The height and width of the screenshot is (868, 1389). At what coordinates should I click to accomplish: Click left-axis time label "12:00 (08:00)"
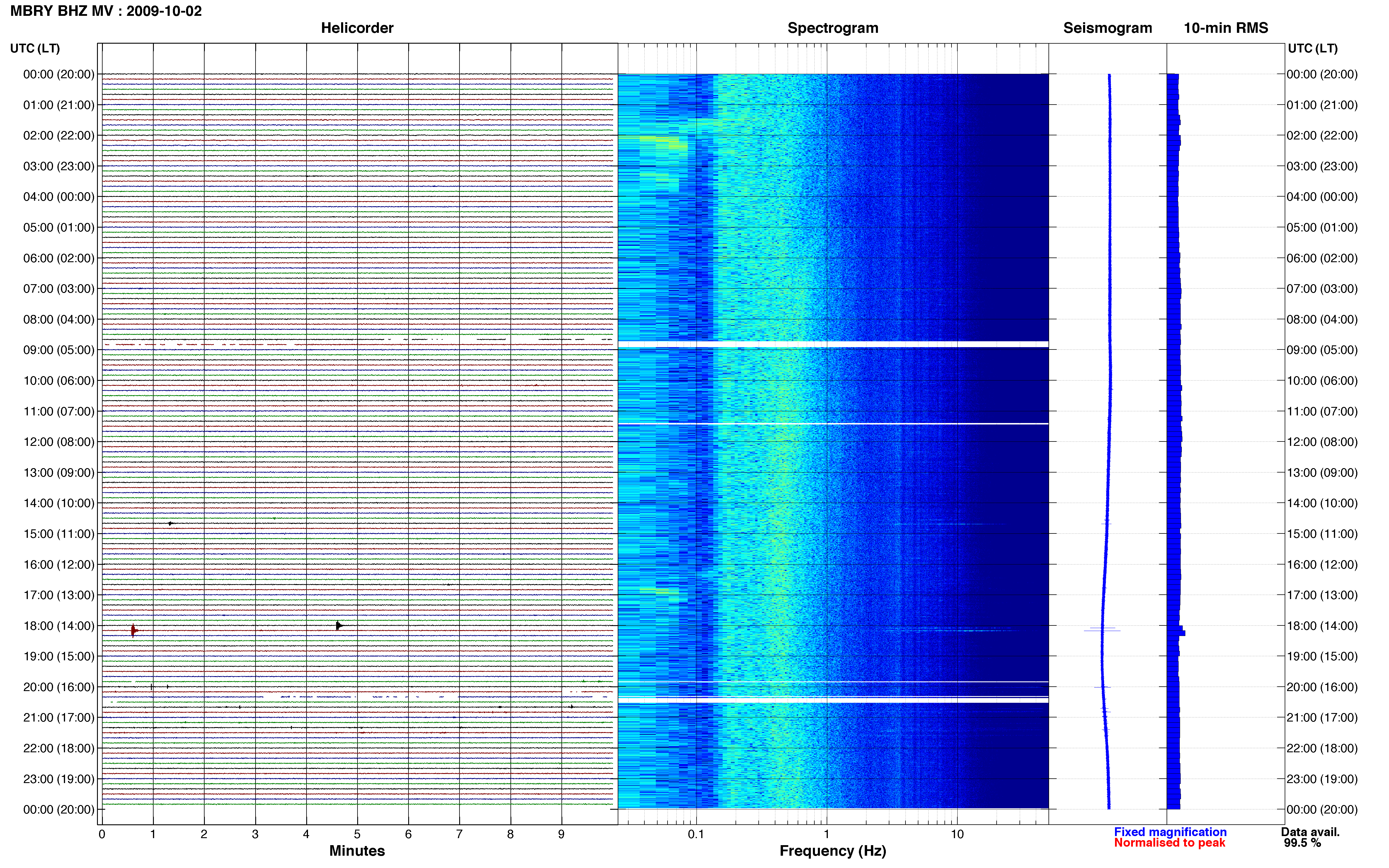59,442
